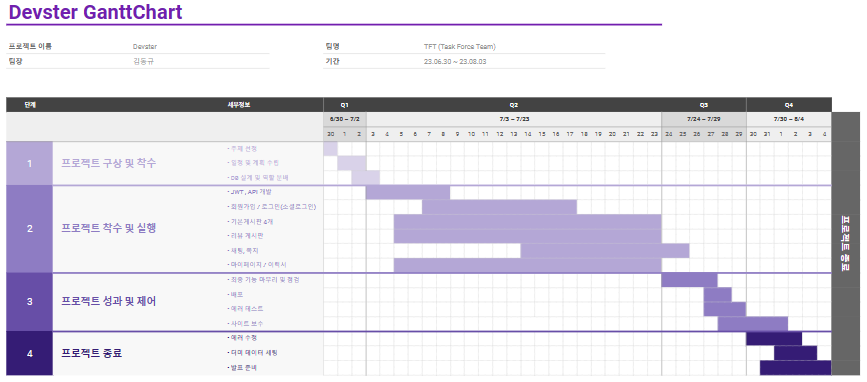Click the Gantt bar for JWT, API 개발
Image resolution: width=867 pixels, height=382 pixels.
point(408,192)
